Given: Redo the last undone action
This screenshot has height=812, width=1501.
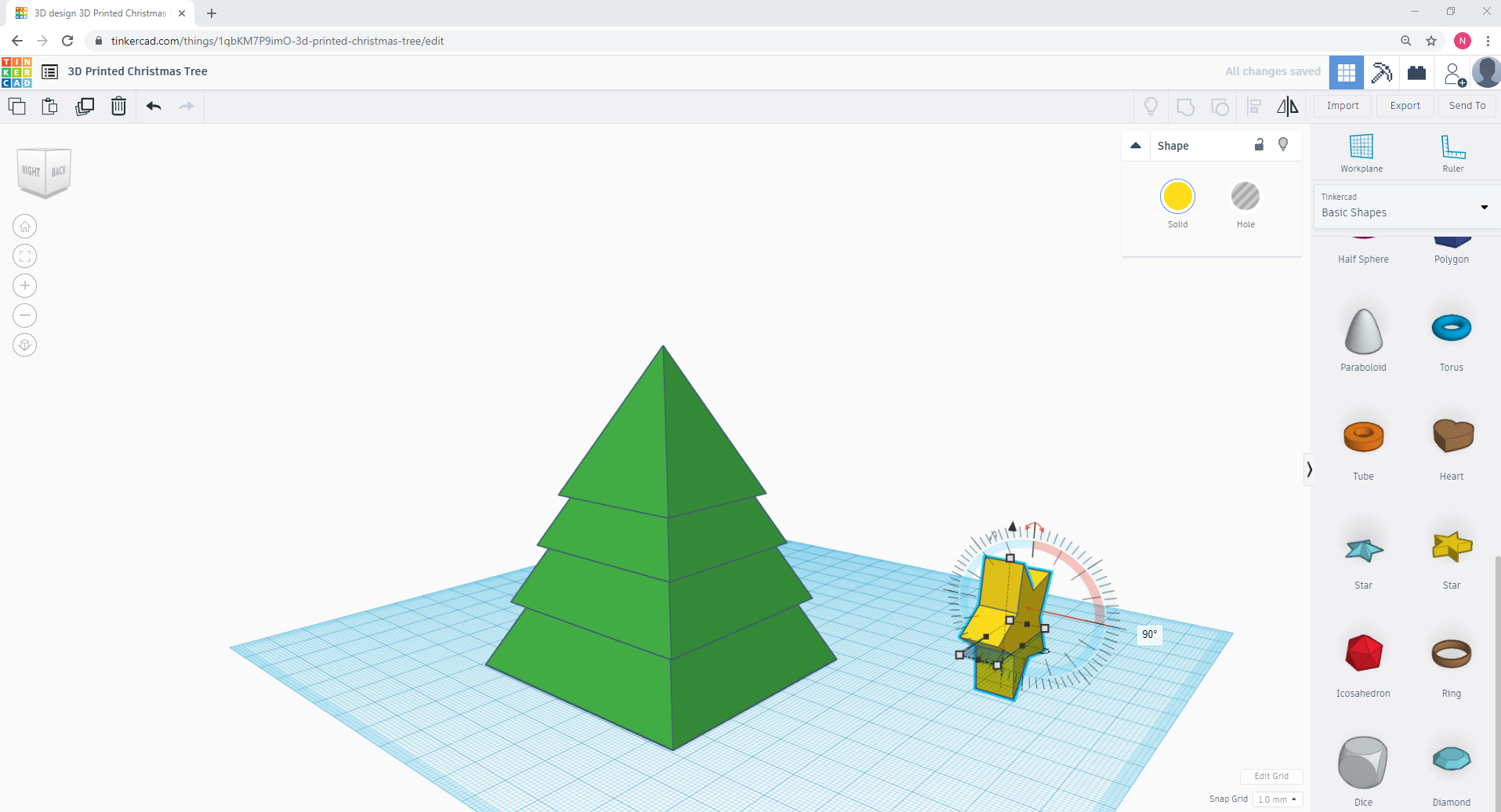Looking at the screenshot, I should click(187, 106).
